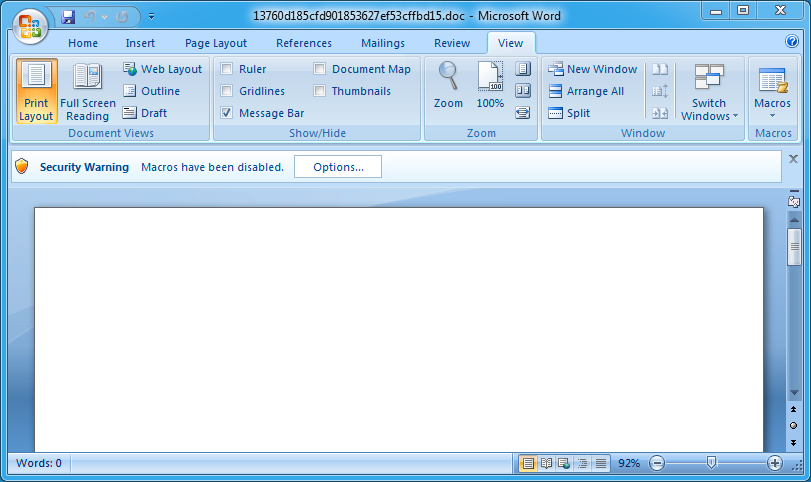This screenshot has height=482, width=811.
Task: Click the Next Page double-arrow button
Action: point(793,443)
